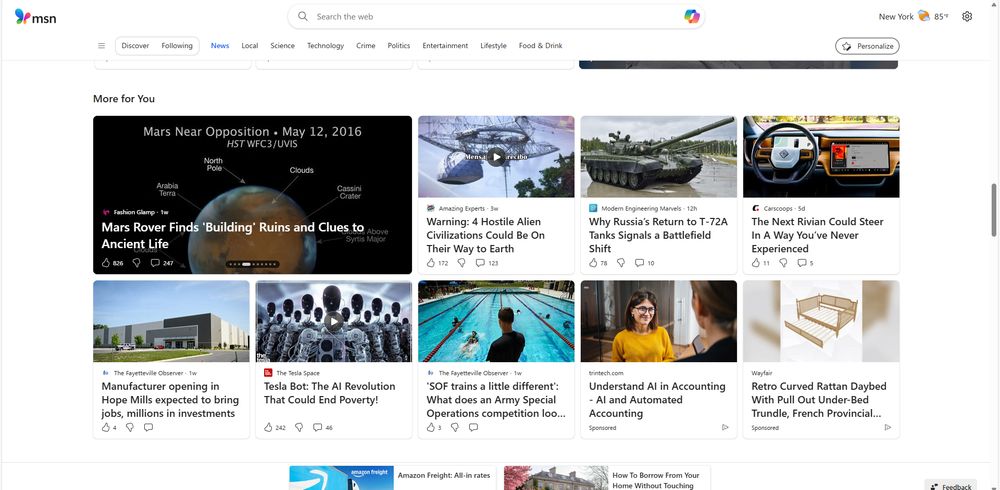The width and height of the screenshot is (1000, 490).
Task: Dislike the Hostile Alien Civilizations article
Action: coord(462,263)
